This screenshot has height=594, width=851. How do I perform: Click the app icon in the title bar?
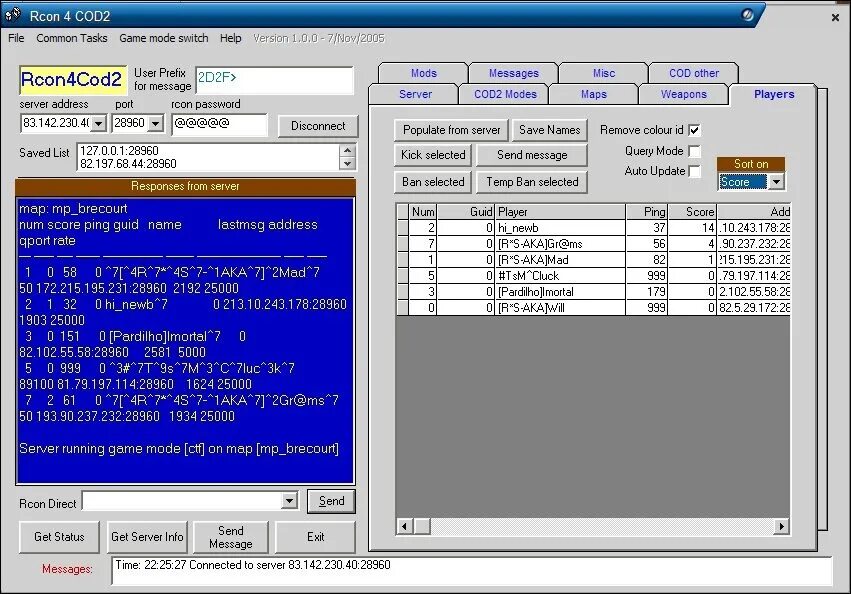[x=13, y=15]
